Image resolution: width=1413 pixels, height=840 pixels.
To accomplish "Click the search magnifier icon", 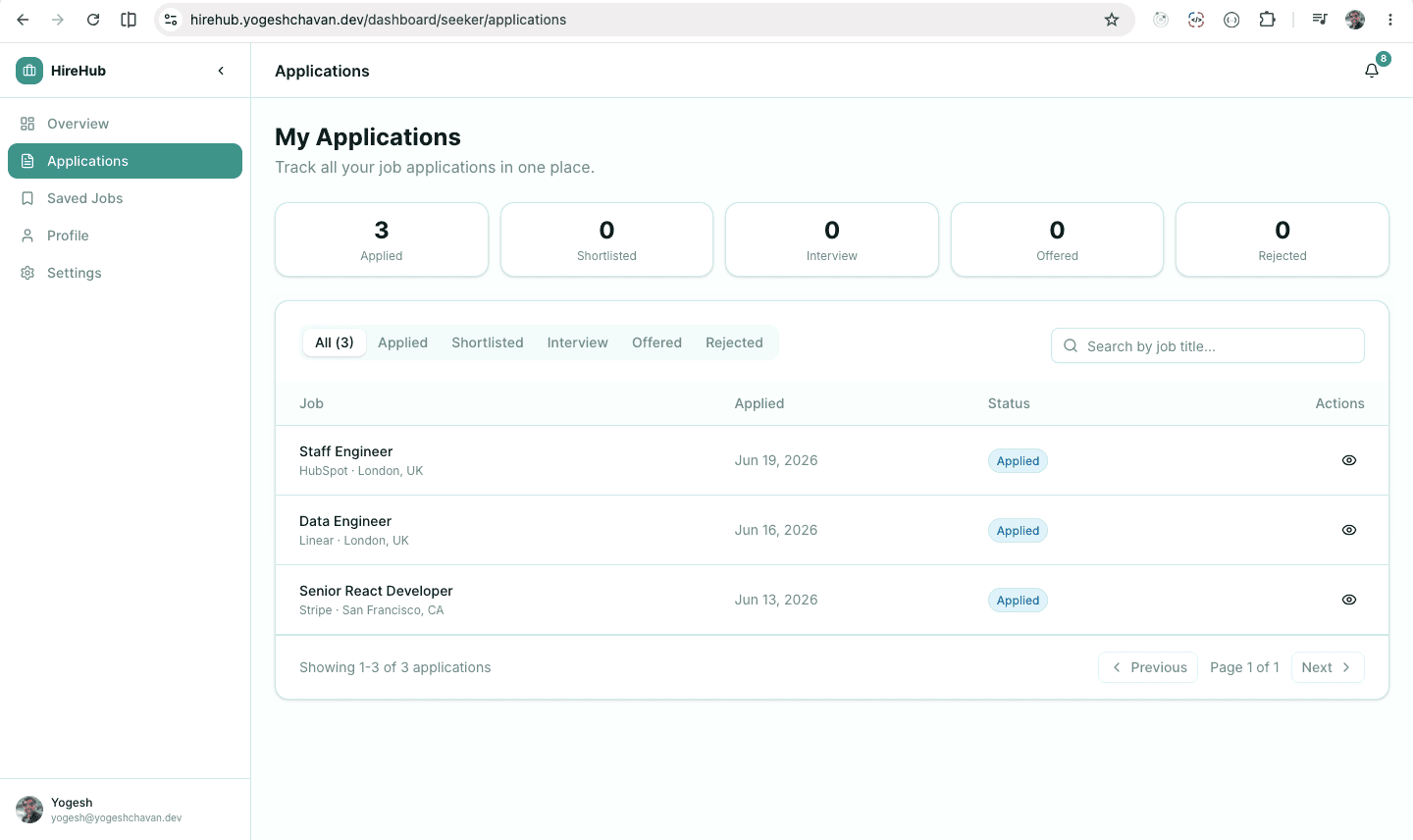I will click(1071, 346).
